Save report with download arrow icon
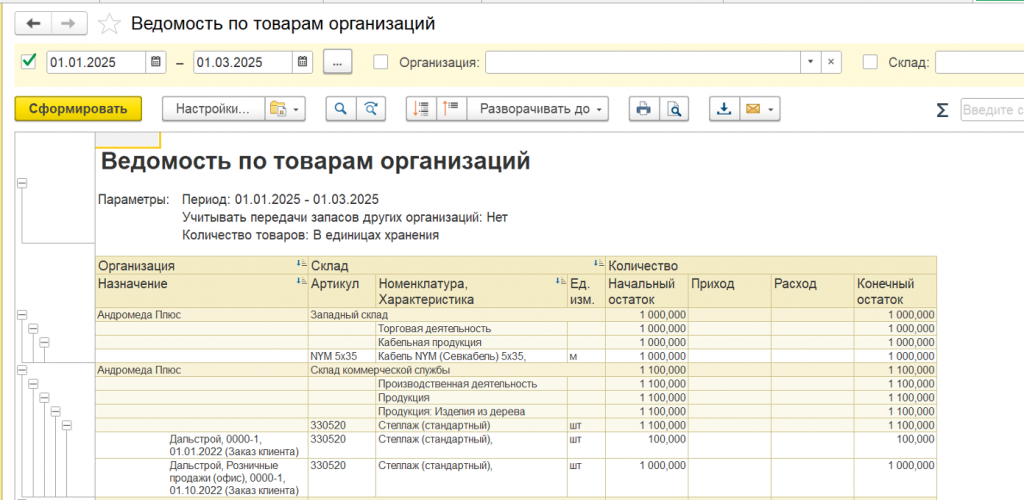This screenshot has width=1024, height=500. [x=725, y=109]
